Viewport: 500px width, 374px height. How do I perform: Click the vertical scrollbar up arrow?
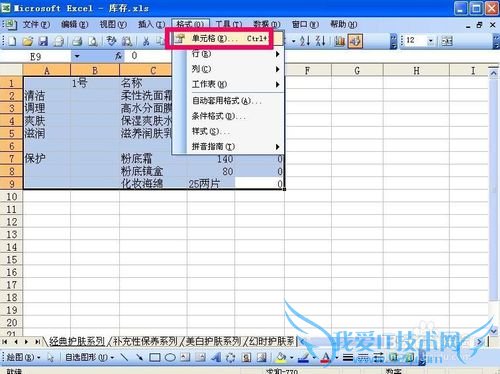tap(493, 72)
